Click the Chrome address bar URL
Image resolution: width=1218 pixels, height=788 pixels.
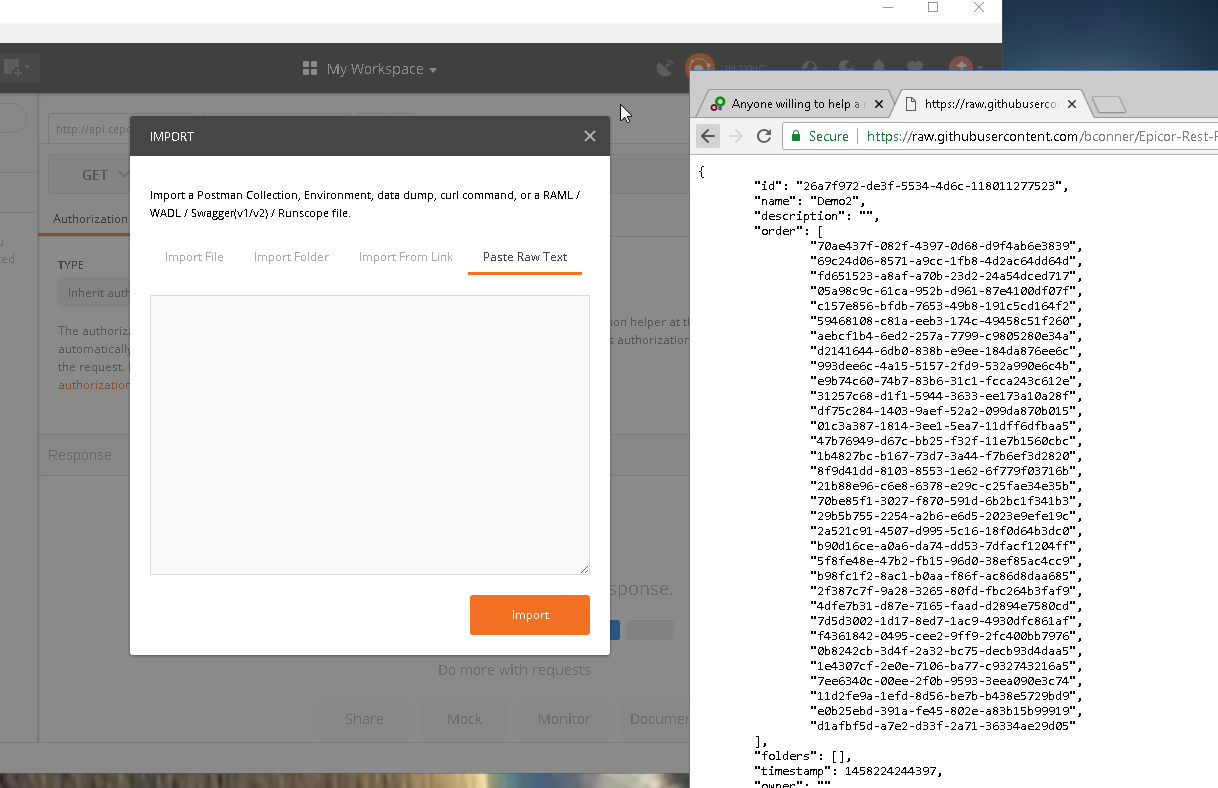(1040, 136)
